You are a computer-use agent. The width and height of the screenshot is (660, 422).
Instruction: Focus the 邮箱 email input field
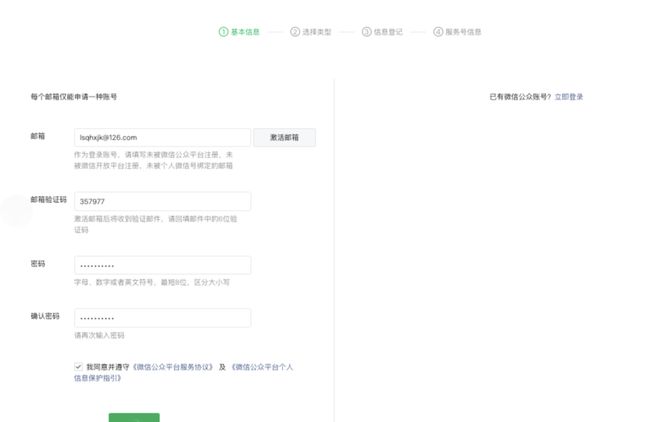click(162, 137)
